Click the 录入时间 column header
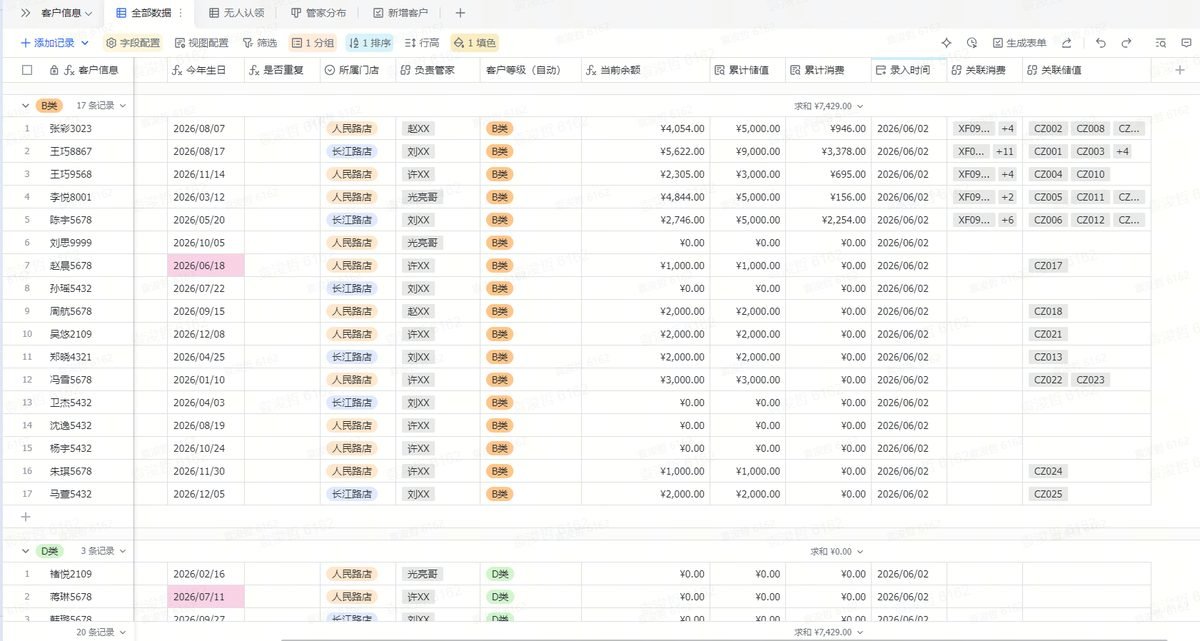This screenshot has width=1200, height=641. tap(909, 70)
